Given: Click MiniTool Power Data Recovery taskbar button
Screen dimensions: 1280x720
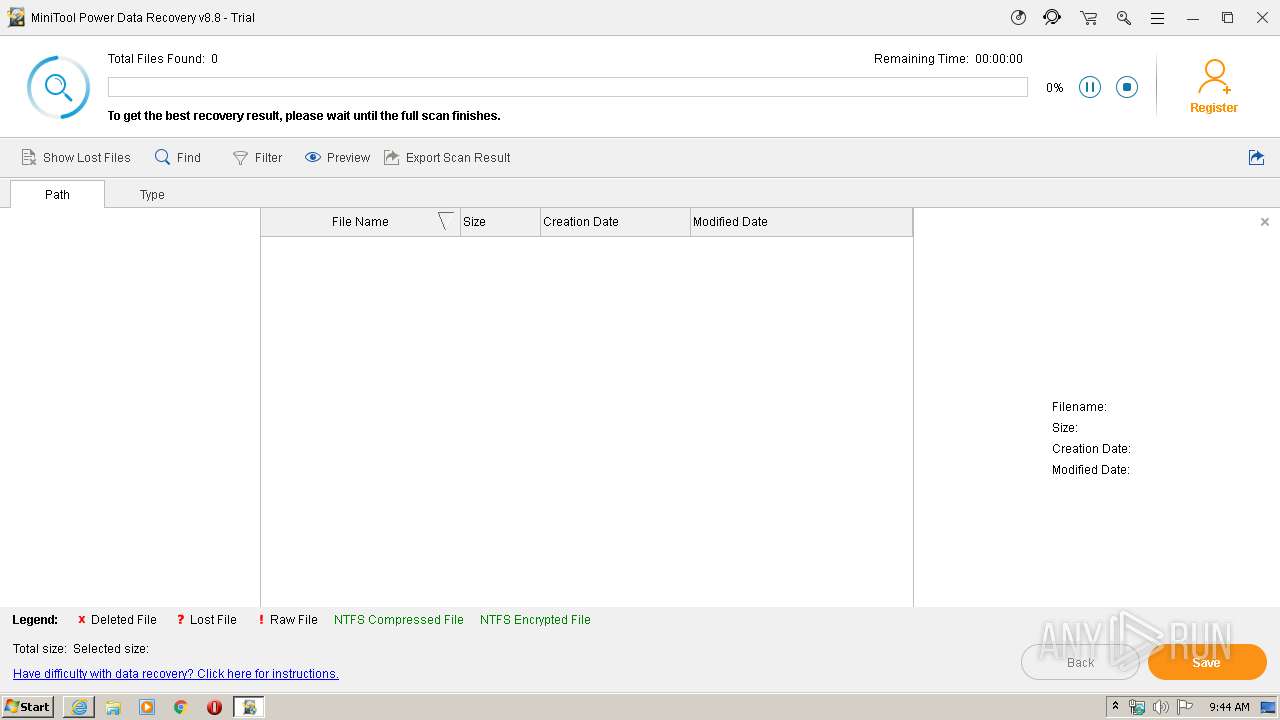Looking at the screenshot, I should pyautogui.click(x=249, y=707).
